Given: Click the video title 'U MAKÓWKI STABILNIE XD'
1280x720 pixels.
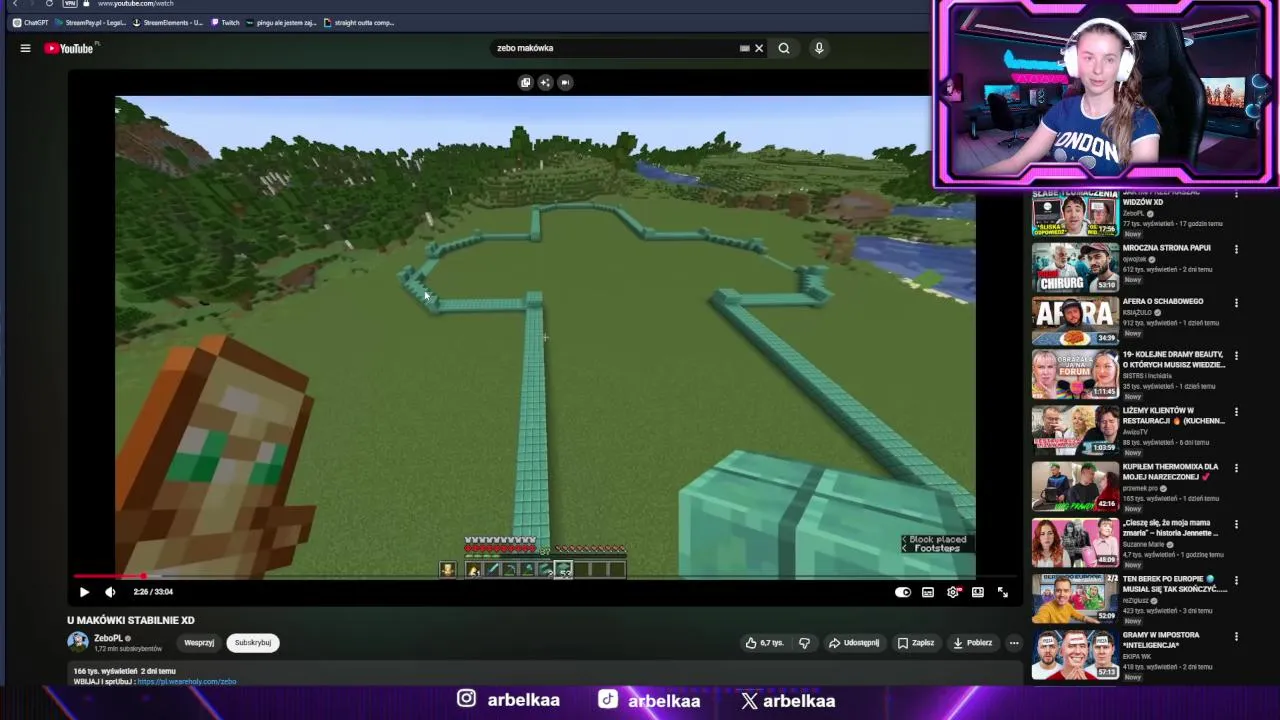Looking at the screenshot, I should click(131, 621).
